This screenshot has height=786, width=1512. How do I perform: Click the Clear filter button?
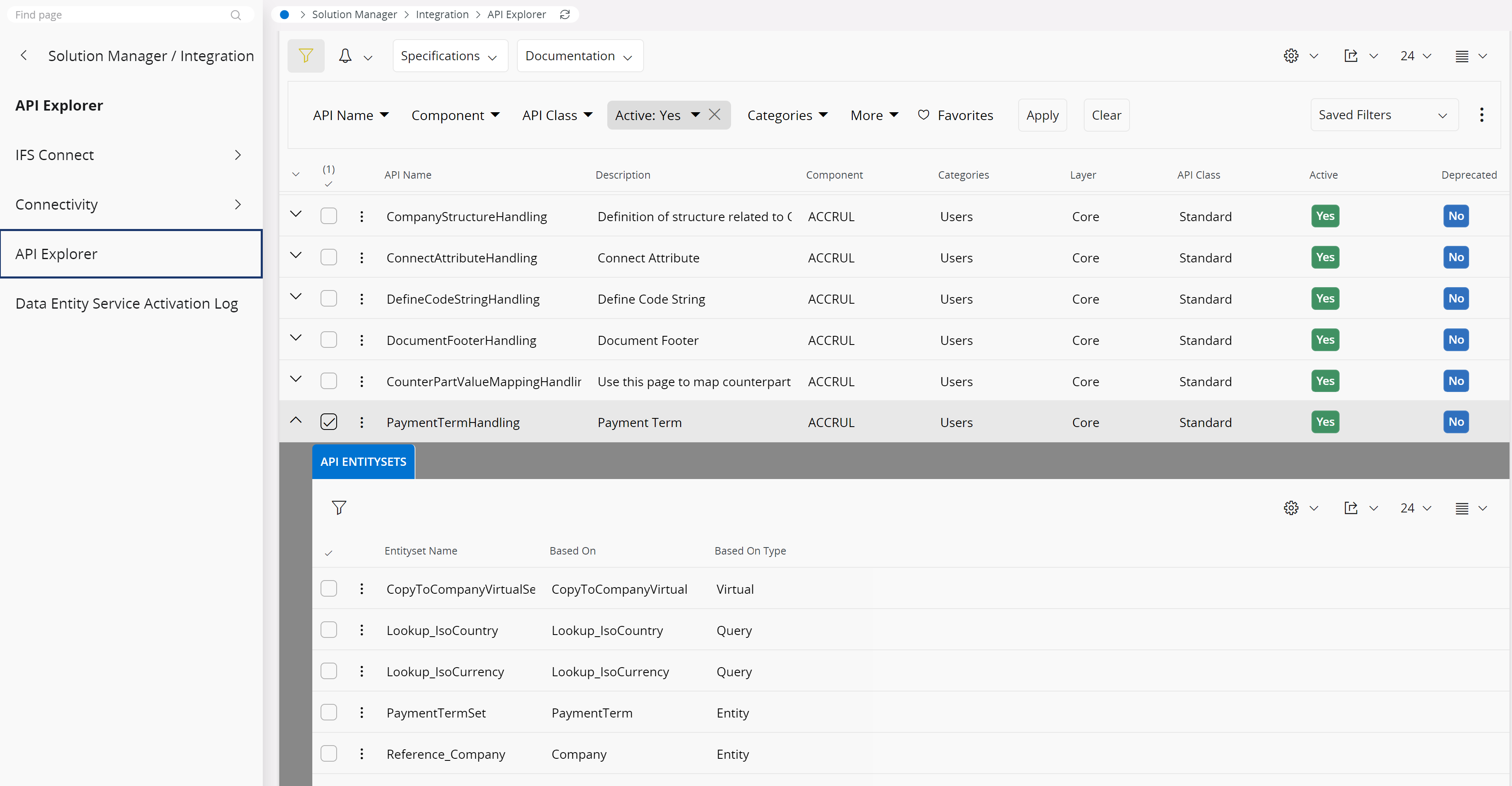pyautogui.click(x=1106, y=115)
